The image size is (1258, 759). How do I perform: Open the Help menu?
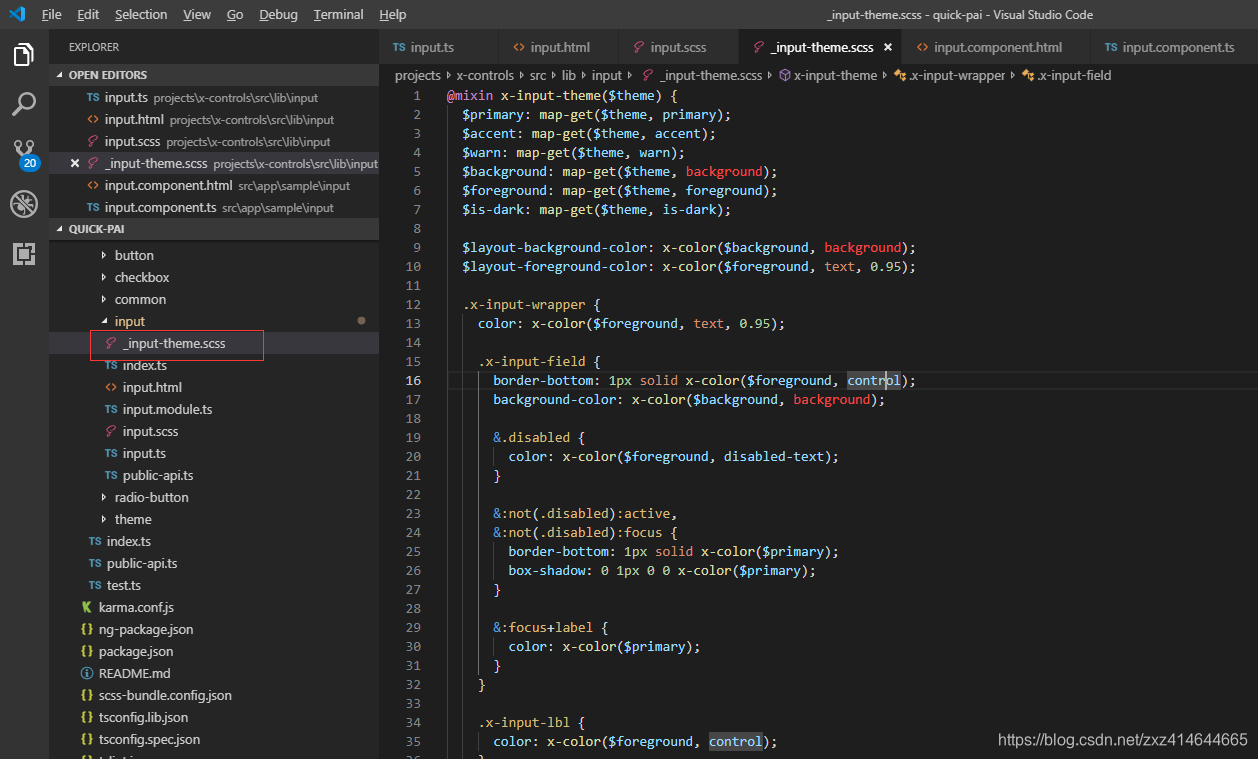393,15
